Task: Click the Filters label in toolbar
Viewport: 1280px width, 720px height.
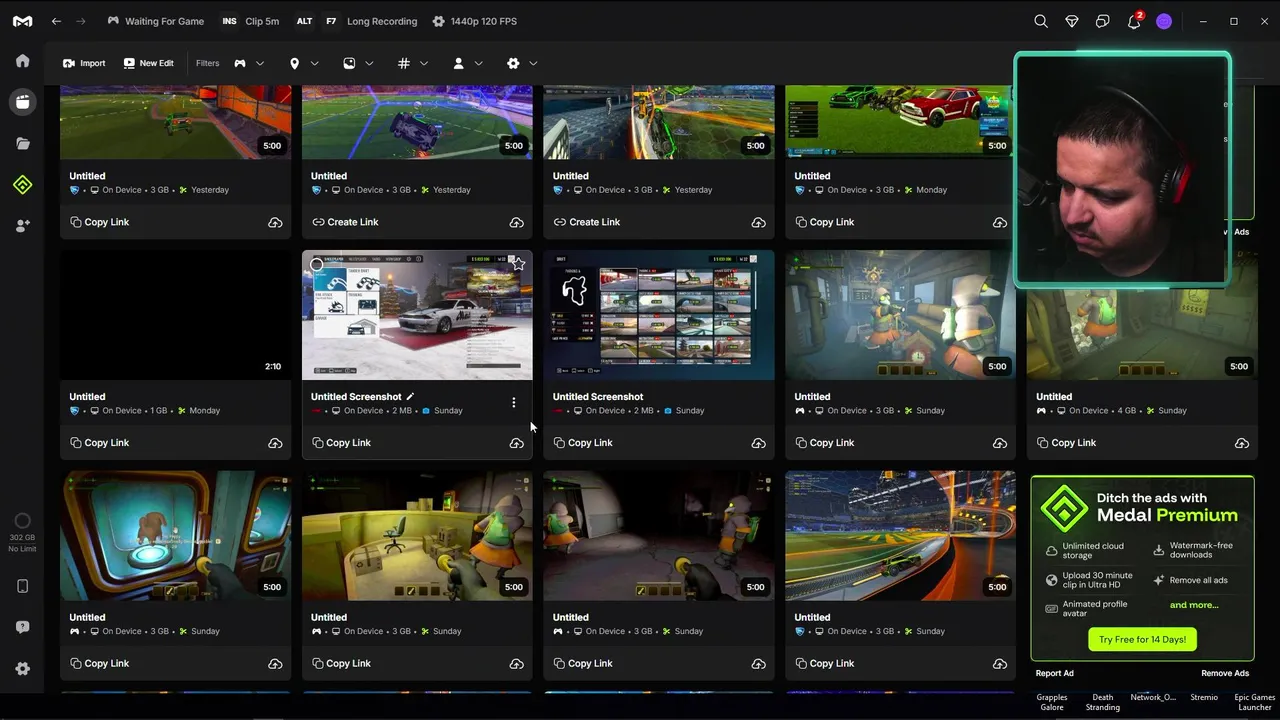Action: 207,63
